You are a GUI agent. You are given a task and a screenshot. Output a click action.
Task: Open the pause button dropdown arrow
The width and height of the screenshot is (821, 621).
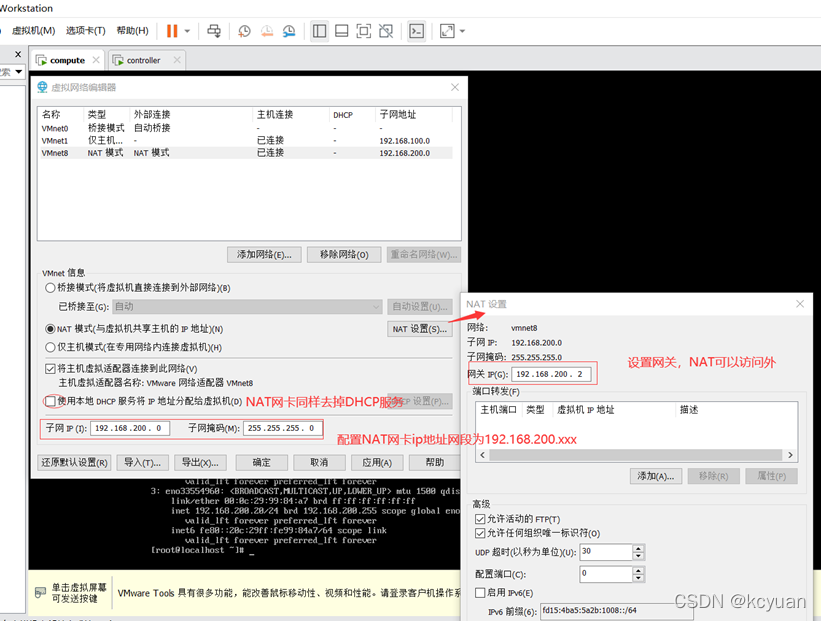(187, 31)
